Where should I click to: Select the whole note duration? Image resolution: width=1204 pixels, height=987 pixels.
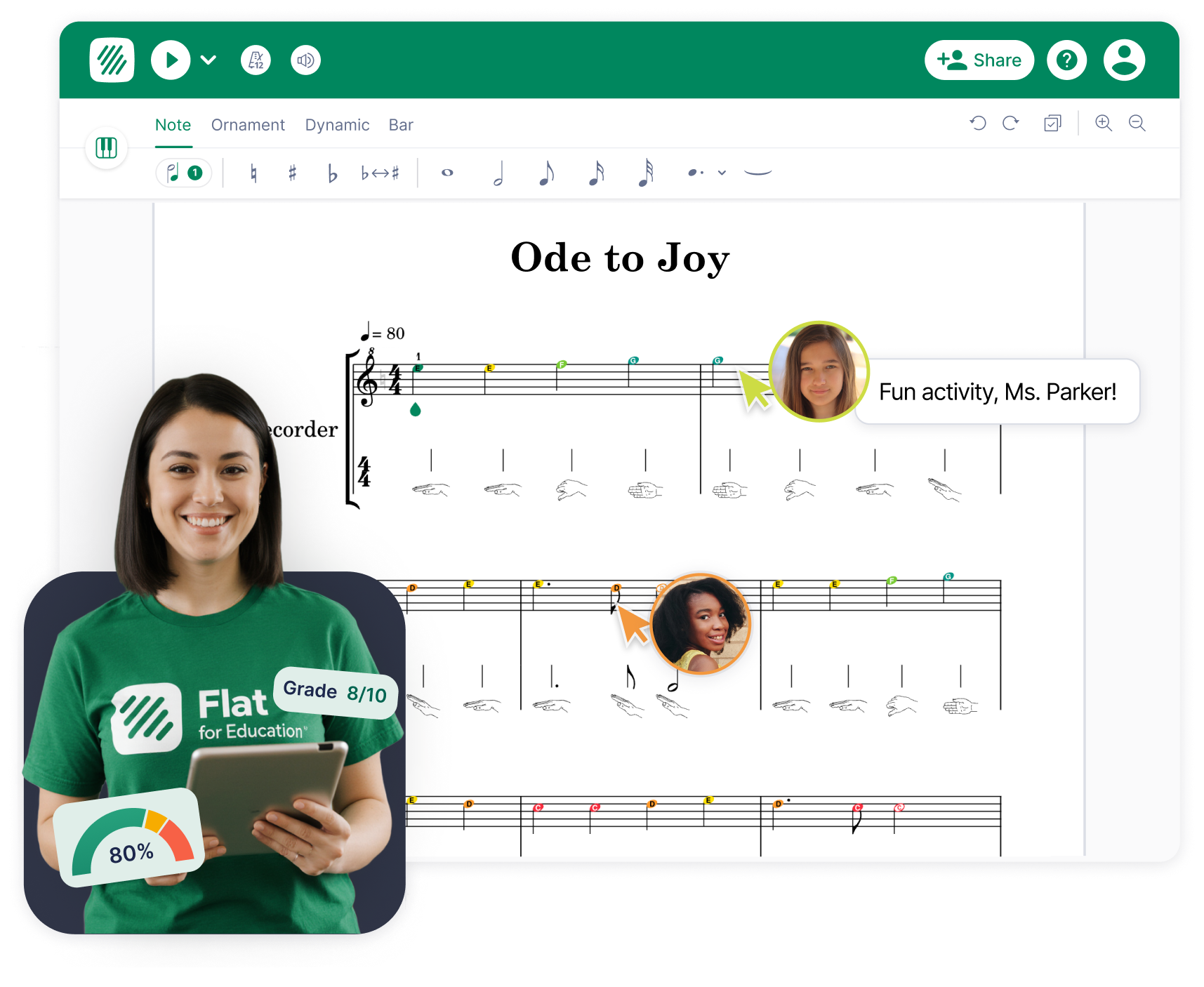pyautogui.click(x=447, y=173)
